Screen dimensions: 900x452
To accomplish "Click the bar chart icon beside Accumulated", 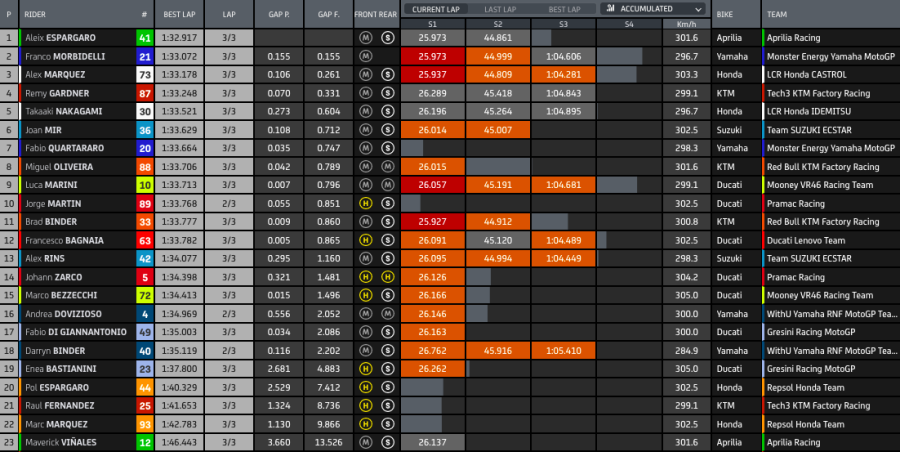I will pyautogui.click(x=611, y=9).
